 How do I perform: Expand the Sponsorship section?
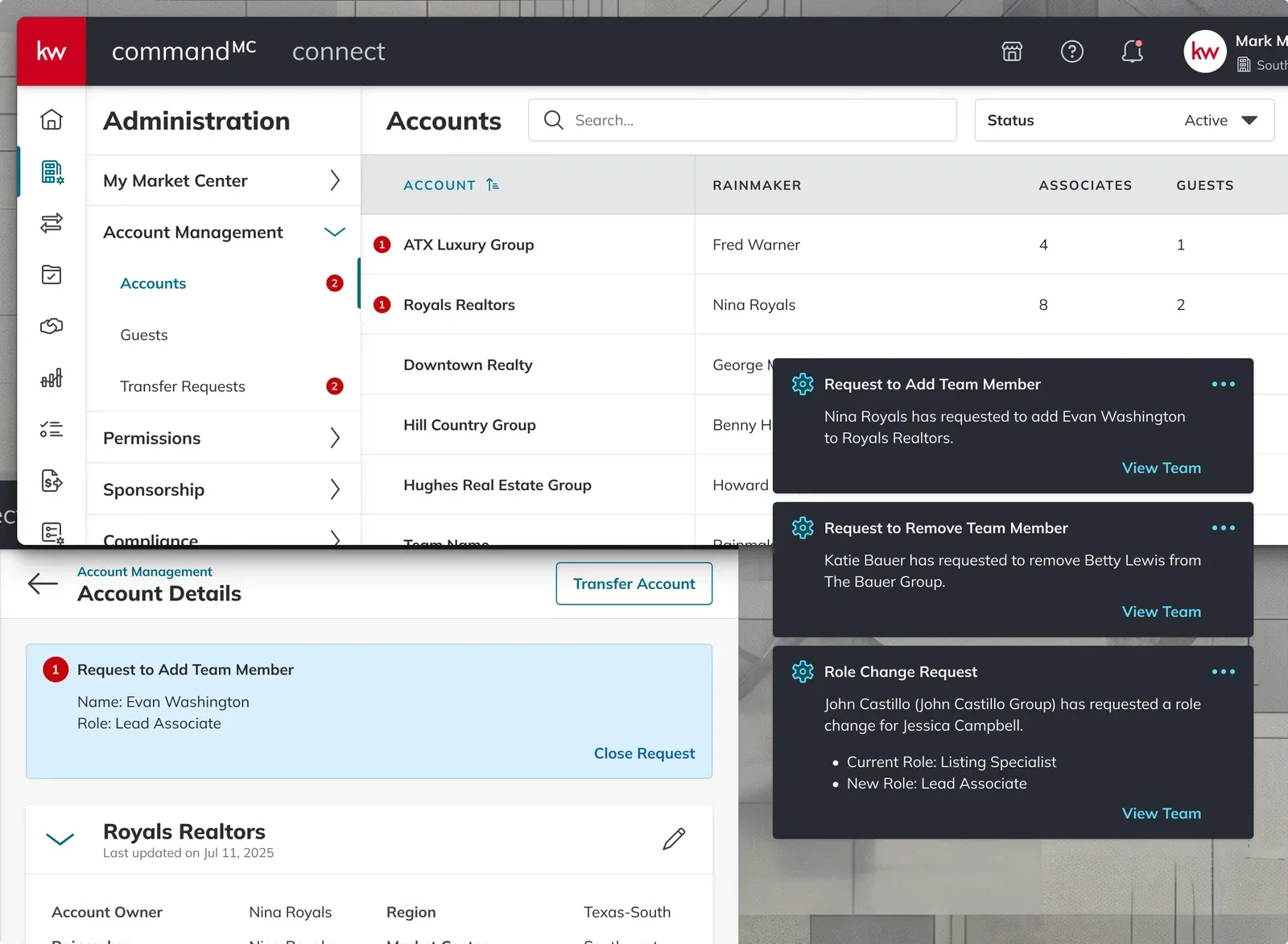223,489
